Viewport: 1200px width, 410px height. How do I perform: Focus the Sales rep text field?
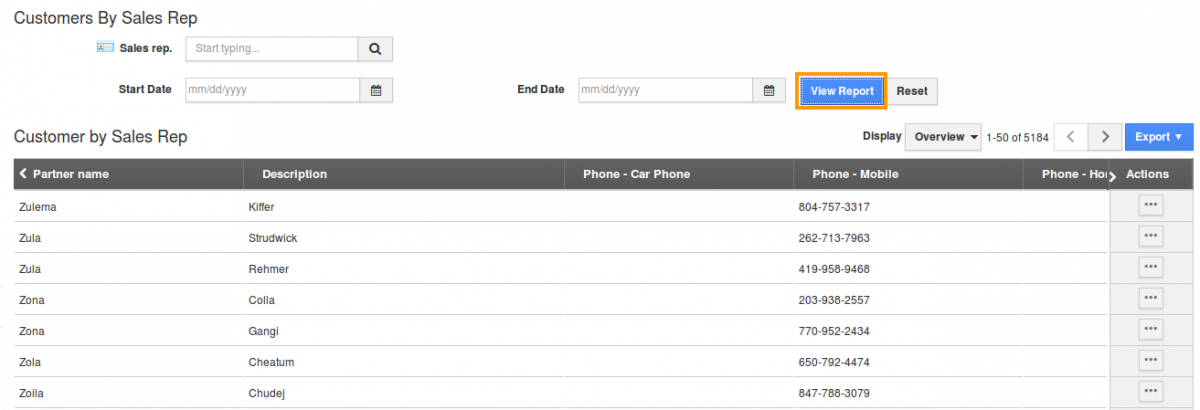click(x=272, y=48)
